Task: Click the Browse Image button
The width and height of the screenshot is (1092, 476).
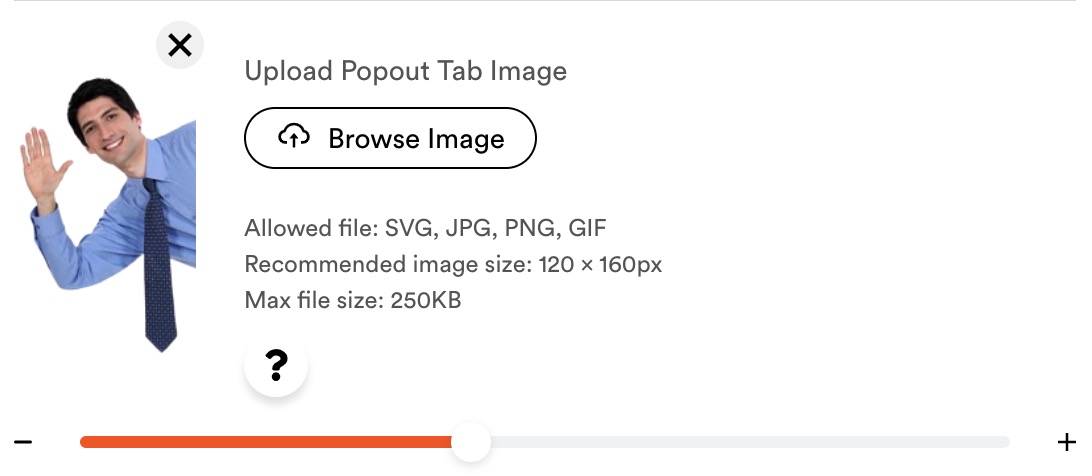Action: [390, 138]
